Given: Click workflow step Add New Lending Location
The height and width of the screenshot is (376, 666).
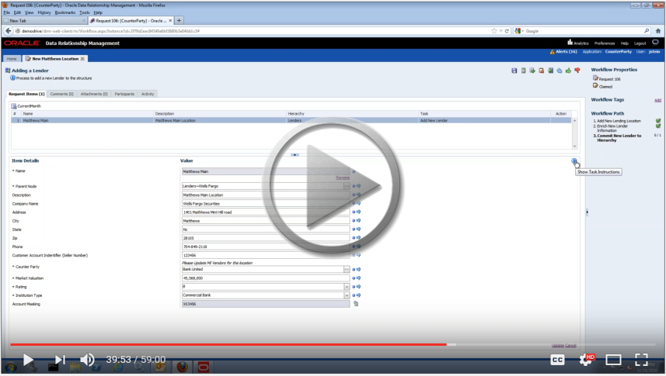Looking at the screenshot, I should (x=618, y=121).
